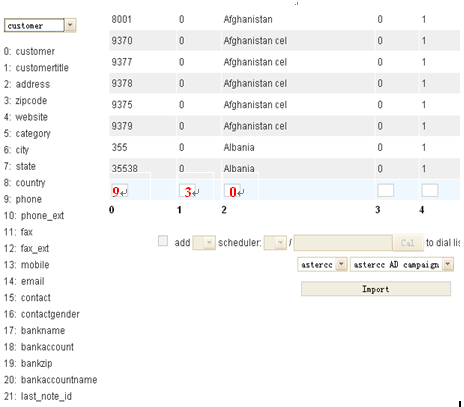Open the Cal calendar button
The width and height of the screenshot is (464, 407).
click(x=408, y=243)
